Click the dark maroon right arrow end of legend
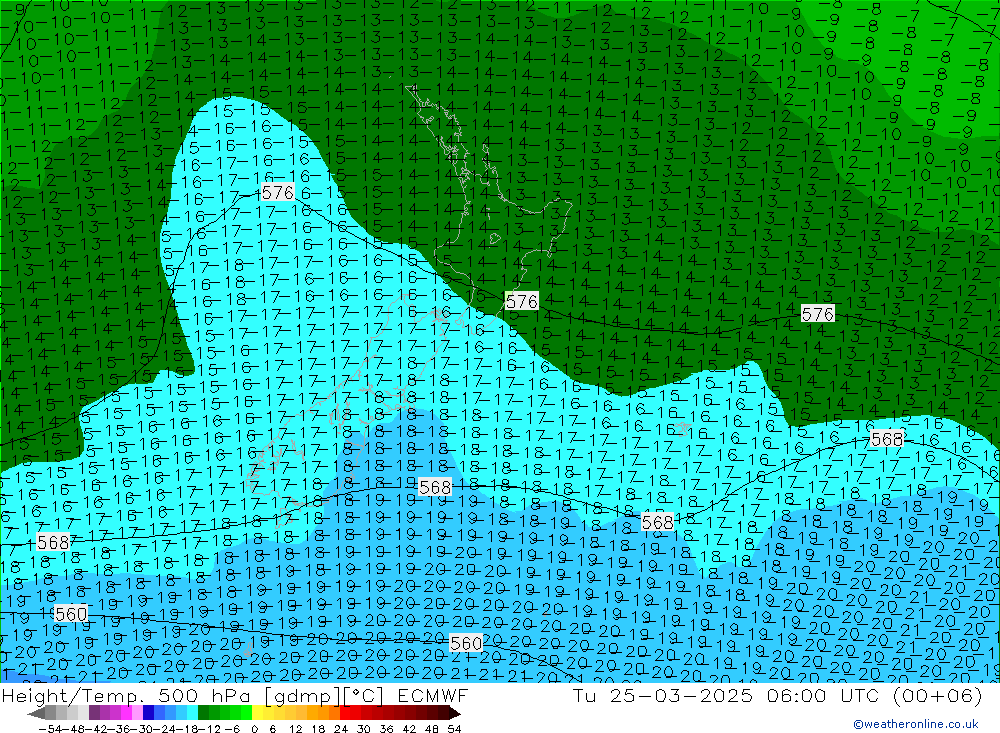Viewport: 1000px width, 733px height. pyautogui.click(x=454, y=713)
